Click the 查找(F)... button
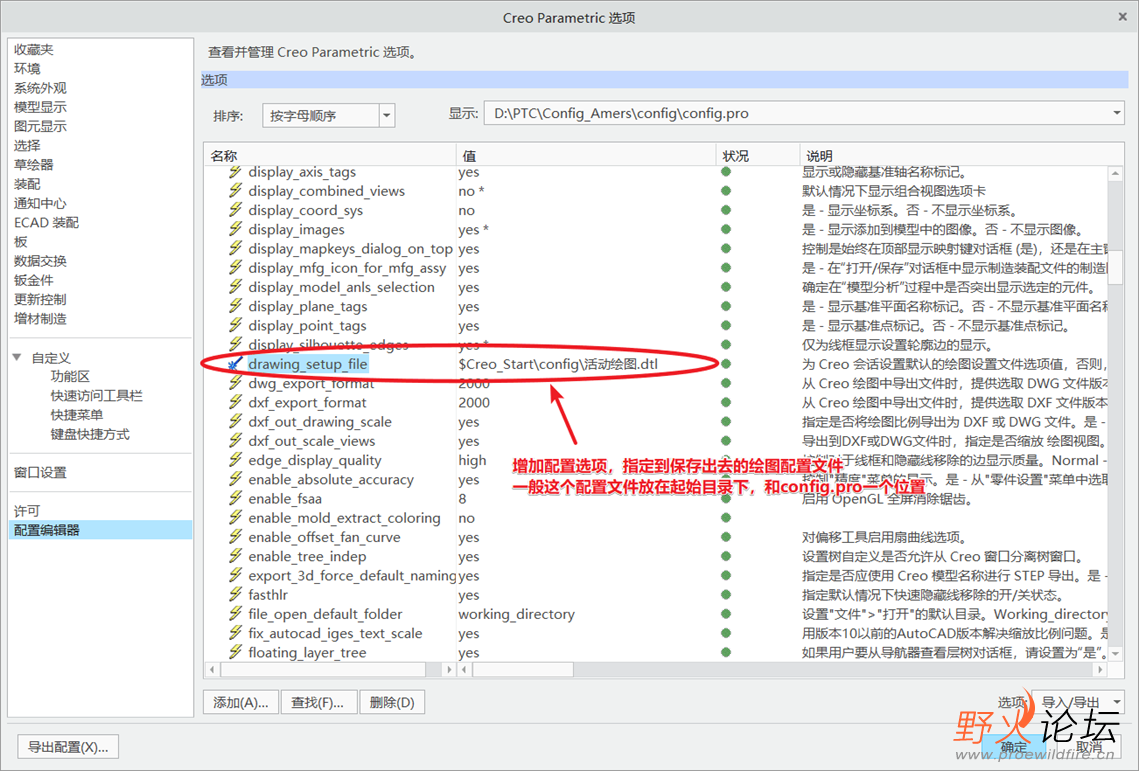 point(317,703)
